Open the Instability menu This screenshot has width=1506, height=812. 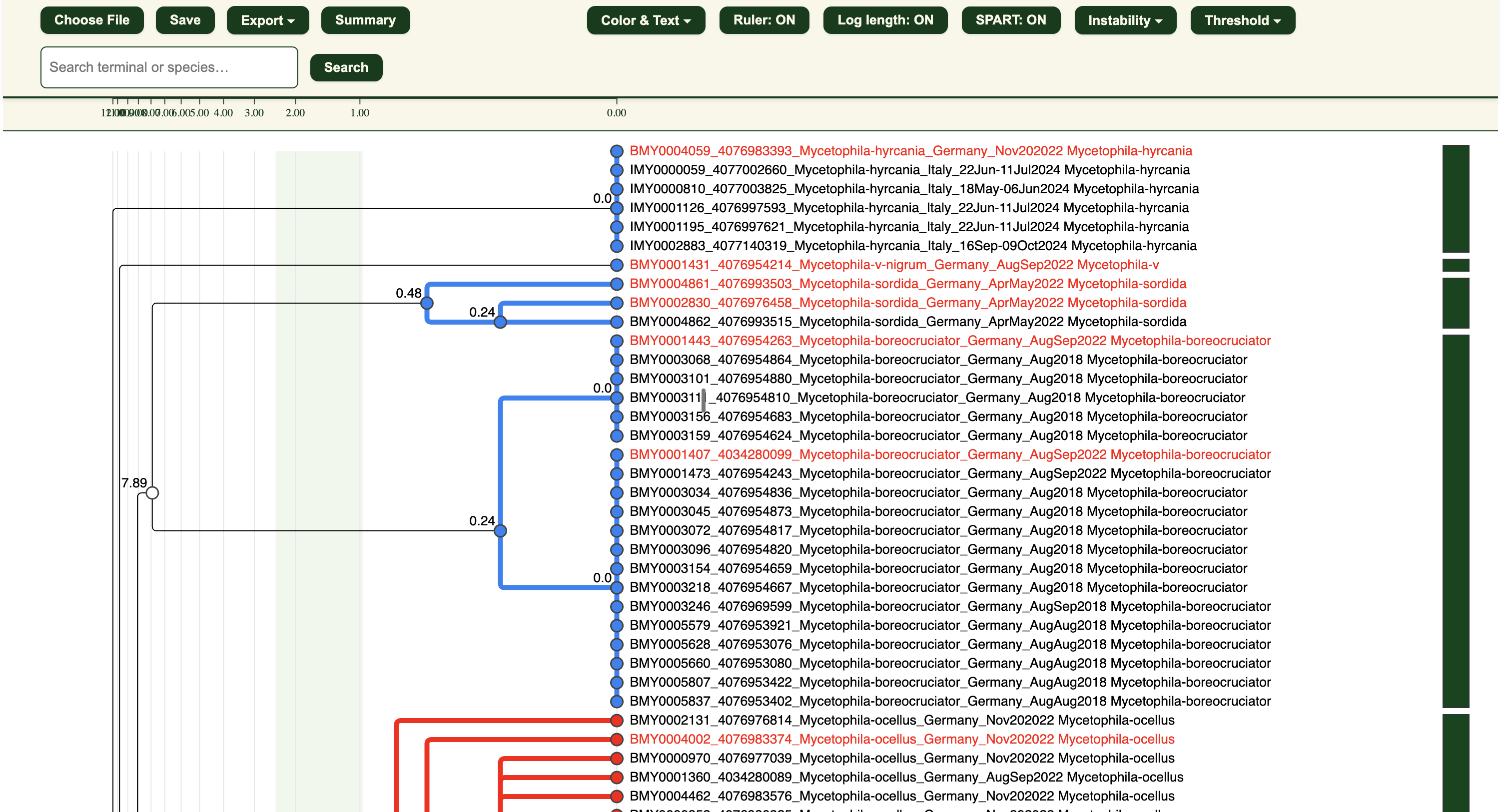coord(1124,20)
